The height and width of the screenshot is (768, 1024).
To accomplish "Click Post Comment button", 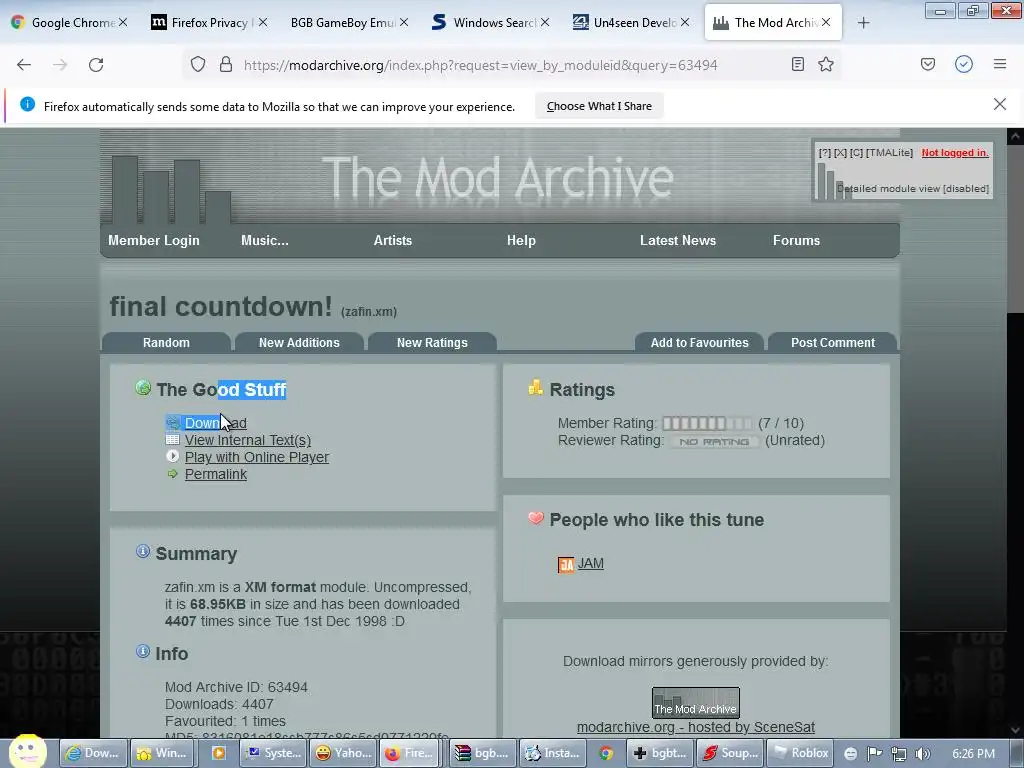I will 833,343.
